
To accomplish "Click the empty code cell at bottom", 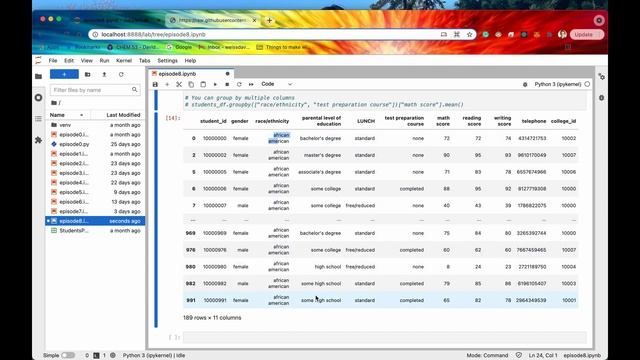I will [x=385, y=337].
